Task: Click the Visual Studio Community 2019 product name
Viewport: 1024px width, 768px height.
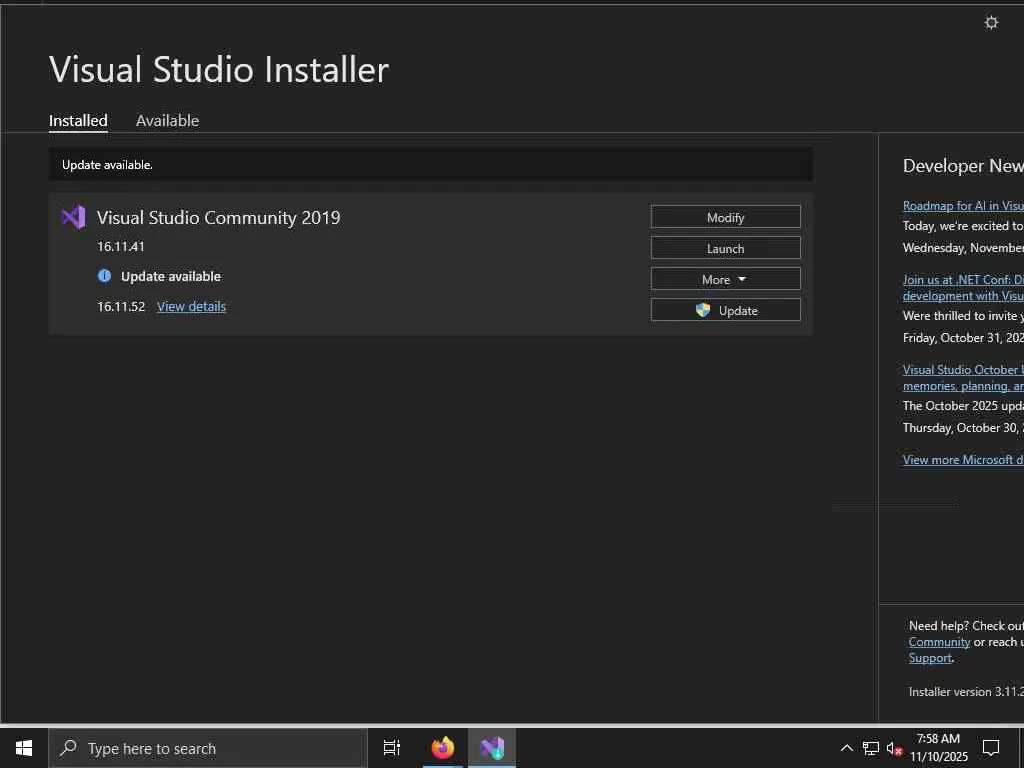Action: (x=219, y=217)
